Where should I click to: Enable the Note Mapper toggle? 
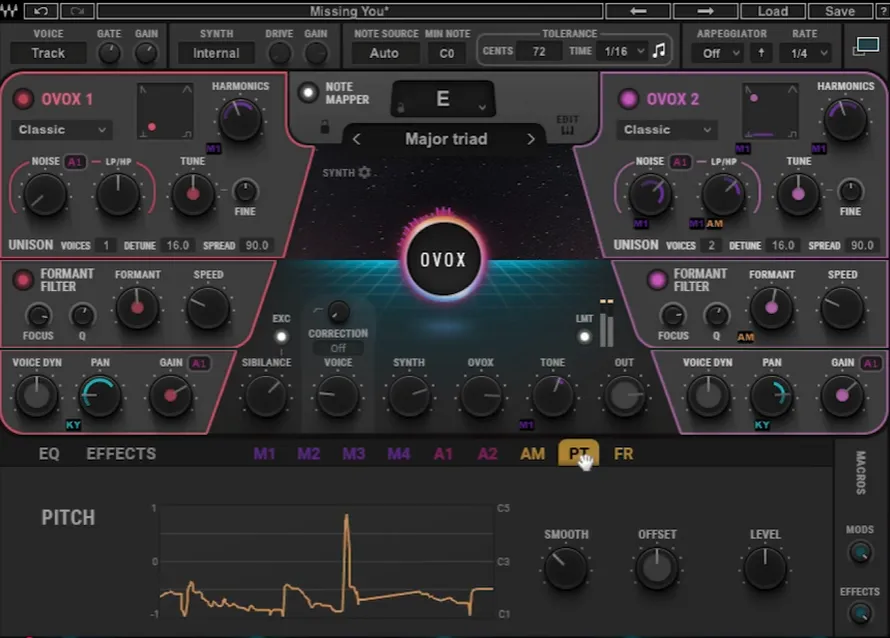308,93
